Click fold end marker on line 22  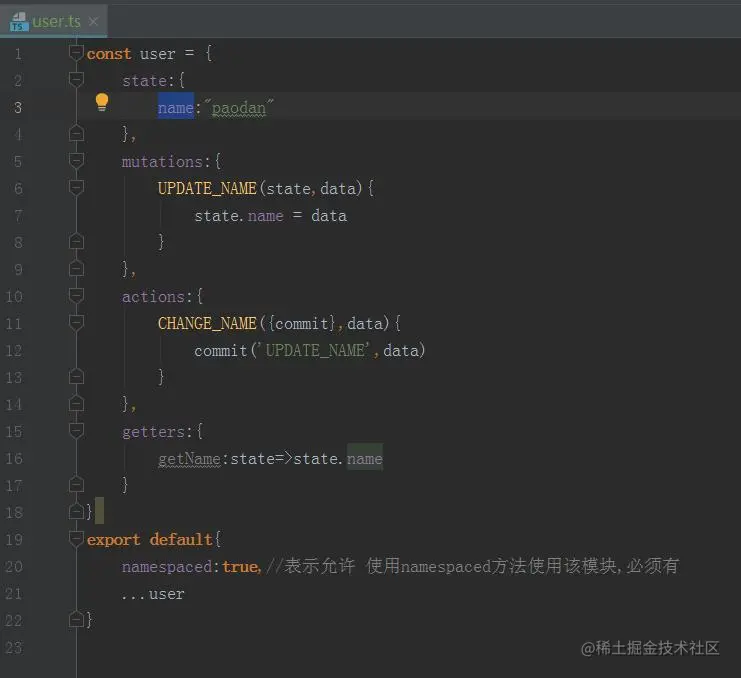(x=76, y=619)
